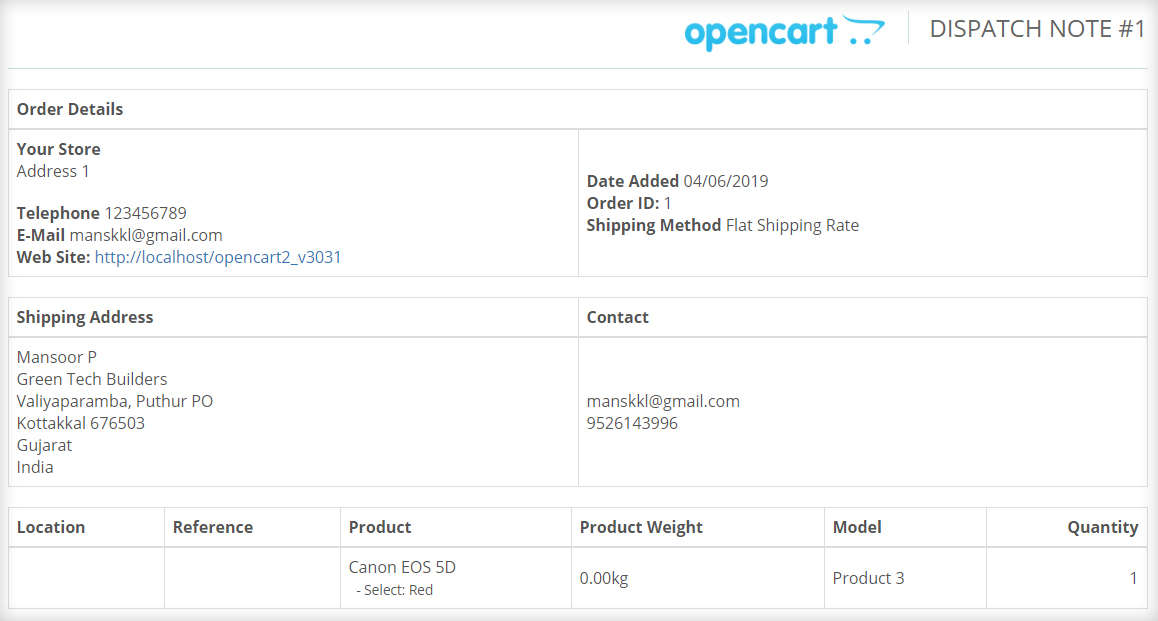1158x621 pixels.
Task: Click store e-mail manskkl@gmail.com
Action: 146,235
